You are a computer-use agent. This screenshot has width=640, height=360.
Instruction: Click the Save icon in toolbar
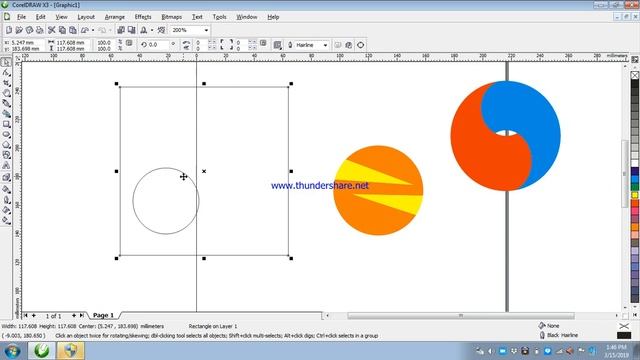coord(29,30)
